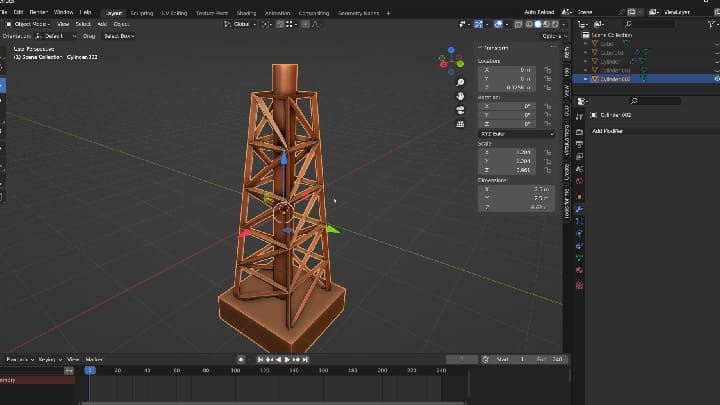Click the blue Z axis on navigation gizmo

click(451, 50)
